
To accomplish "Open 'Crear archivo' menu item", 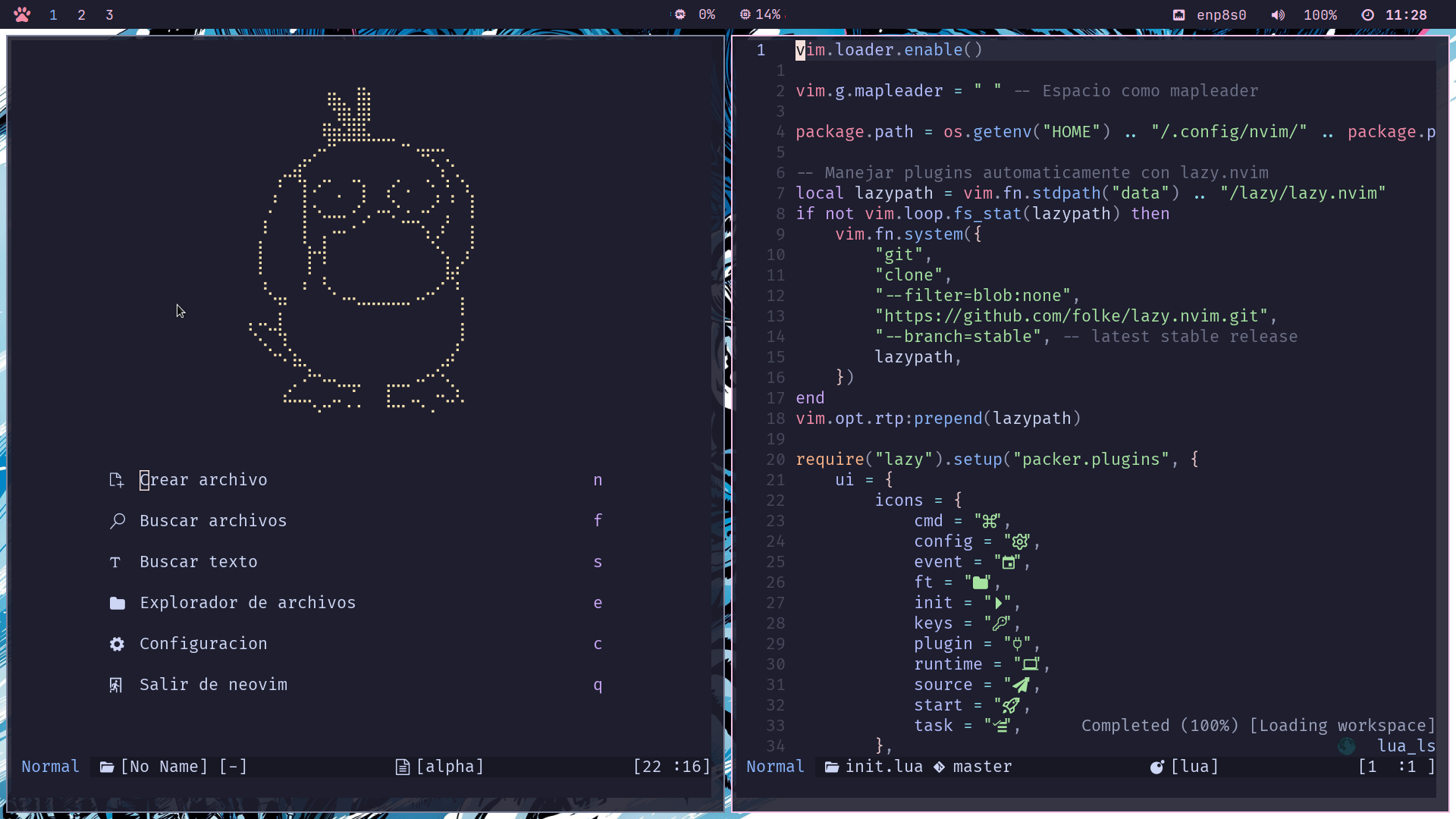I will click(203, 479).
